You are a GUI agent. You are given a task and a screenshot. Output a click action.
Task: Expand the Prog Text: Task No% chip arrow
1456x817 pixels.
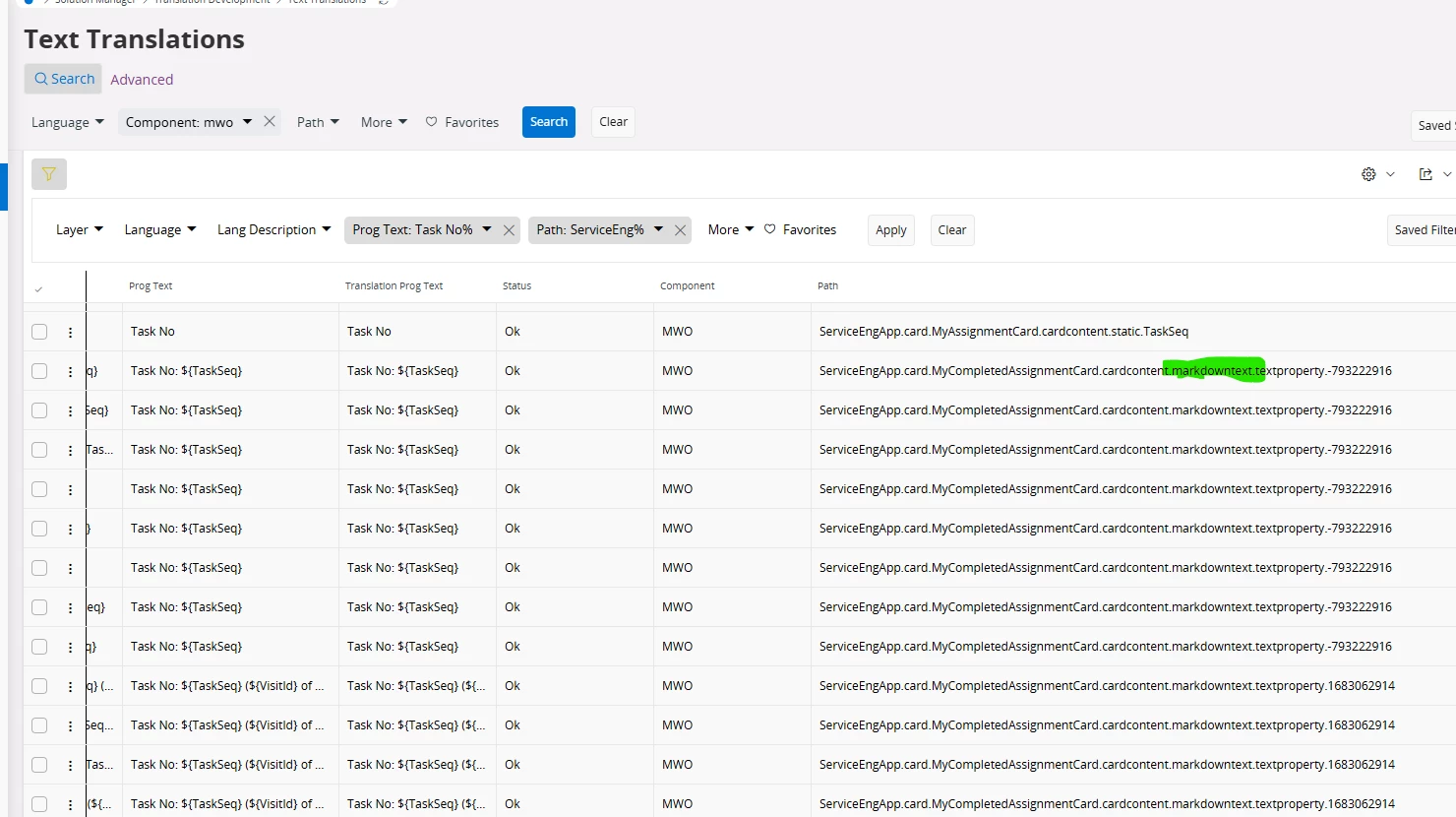(x=487, y=229)
